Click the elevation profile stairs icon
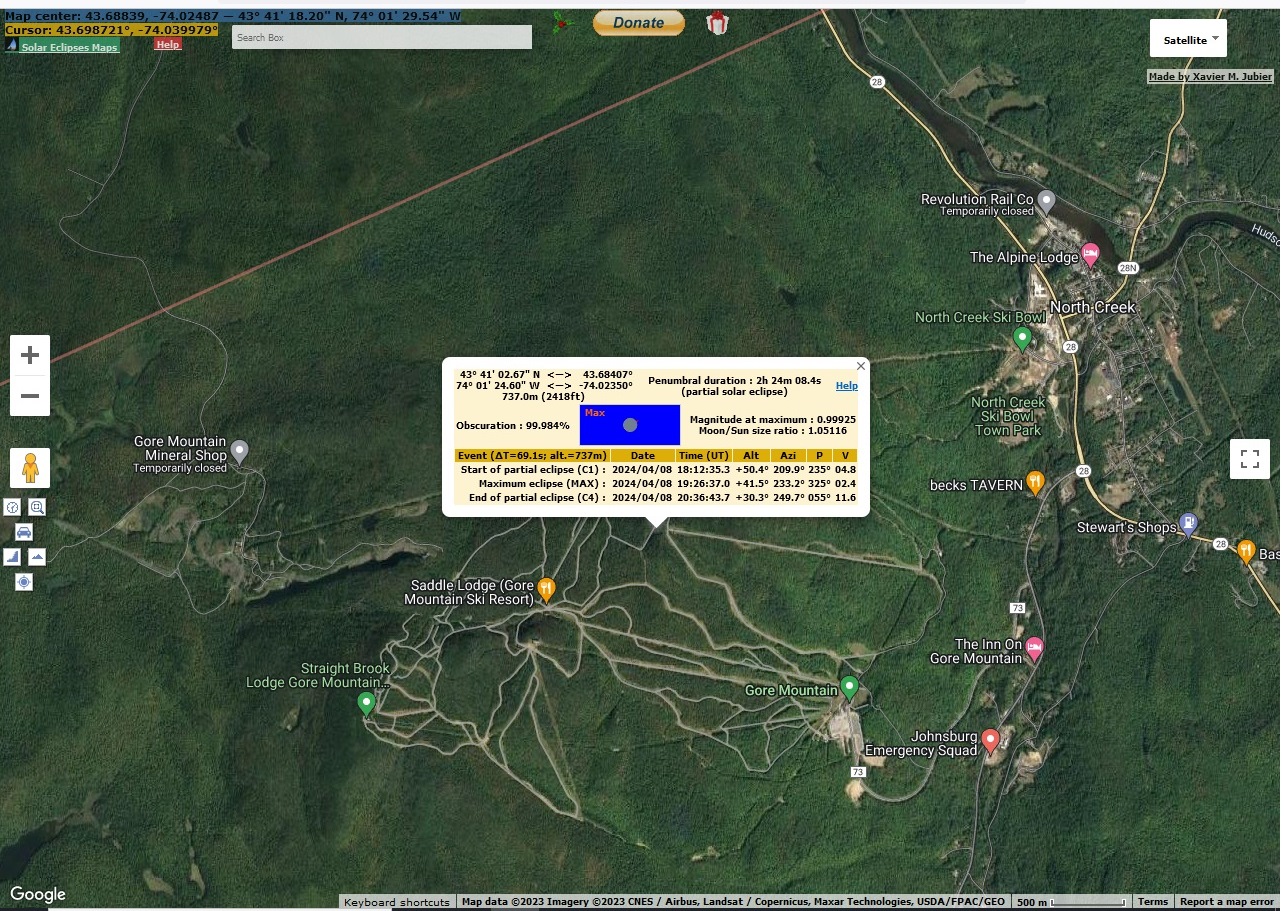 (12, 557)
